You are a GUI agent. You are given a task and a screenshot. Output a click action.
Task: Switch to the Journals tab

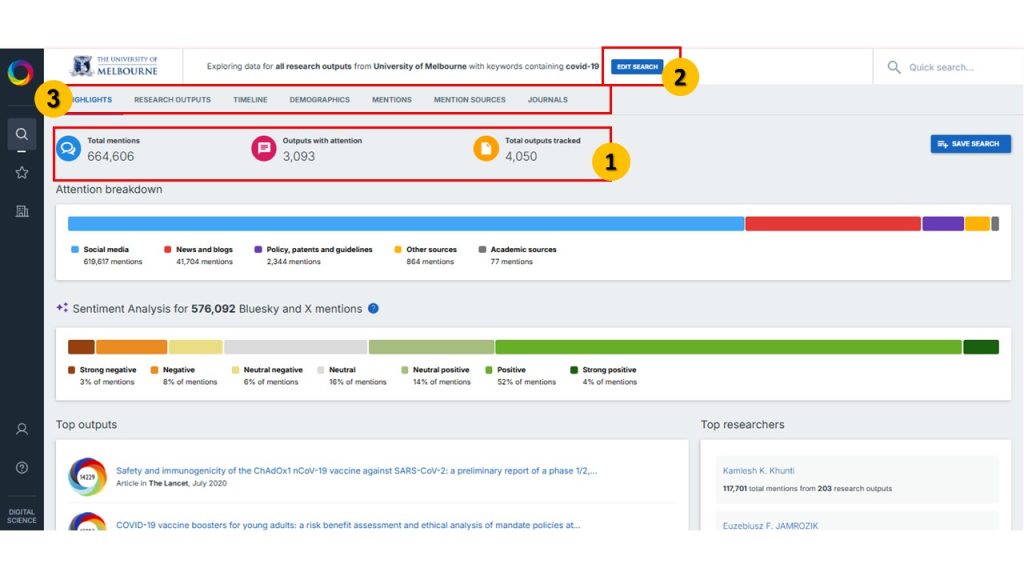547,100
